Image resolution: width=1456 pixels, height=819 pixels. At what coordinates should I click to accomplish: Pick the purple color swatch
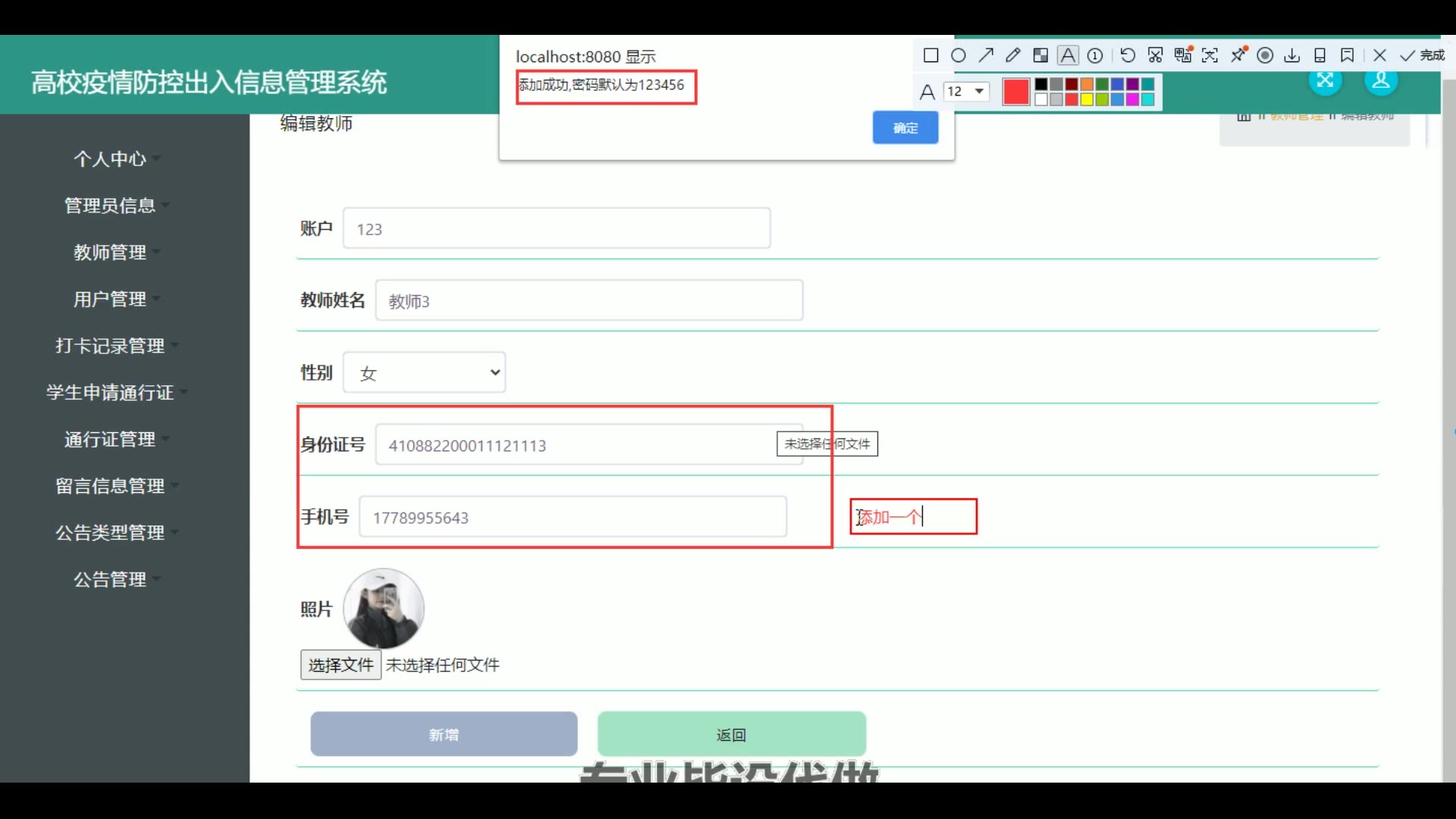[1132, 84]
